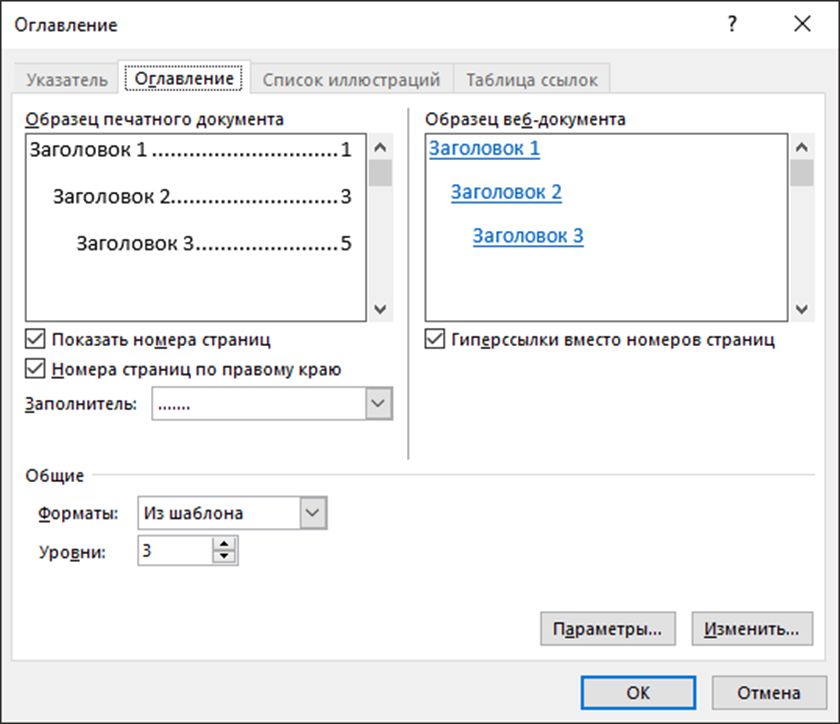
Task: Switch to the Указатель tab
Action: (66, 79)
